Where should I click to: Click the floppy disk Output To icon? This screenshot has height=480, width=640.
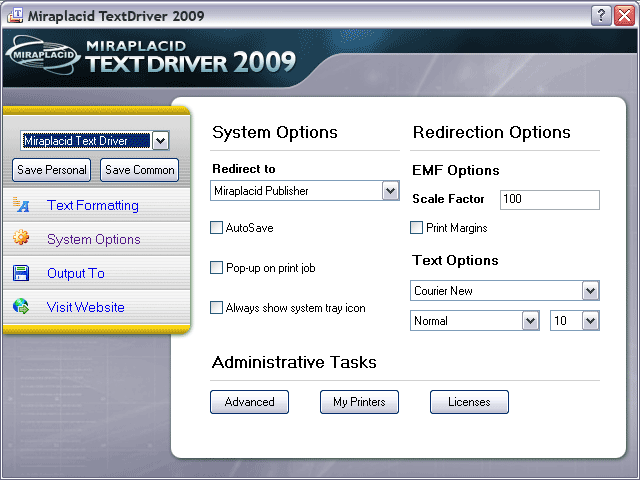[x=21, y=273]
